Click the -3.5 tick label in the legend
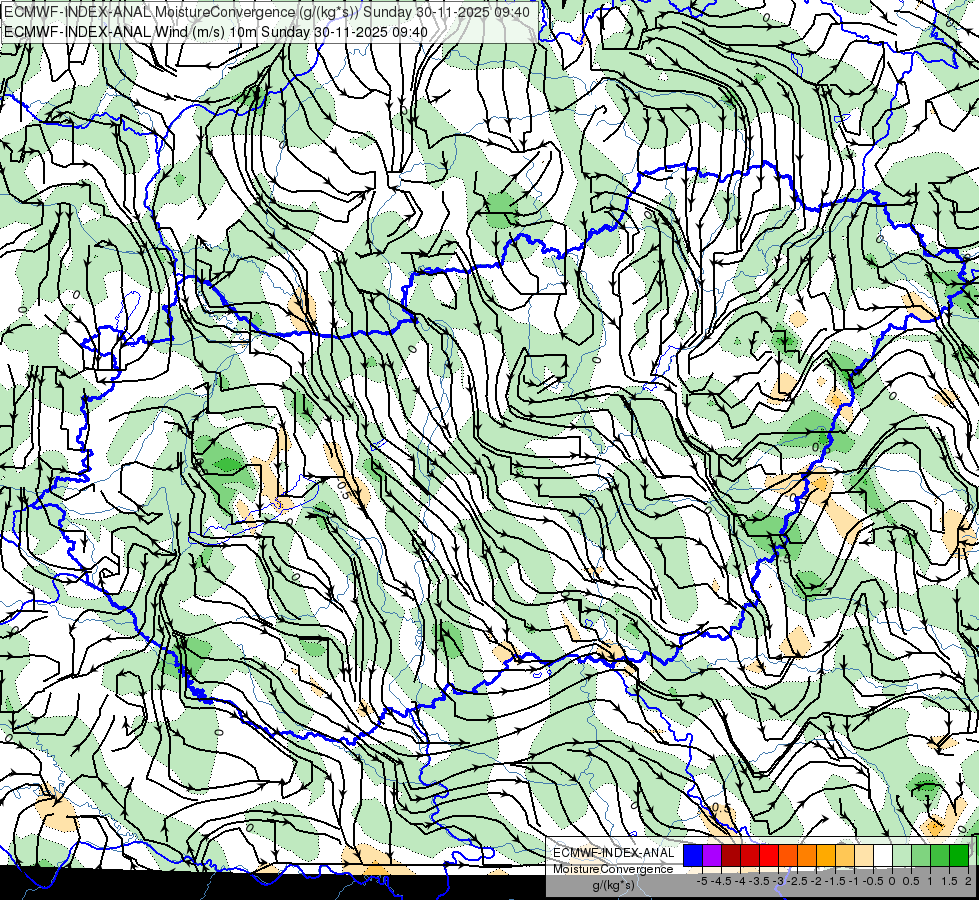Viewport: 979px width, 900px height. tap(759, 881)
